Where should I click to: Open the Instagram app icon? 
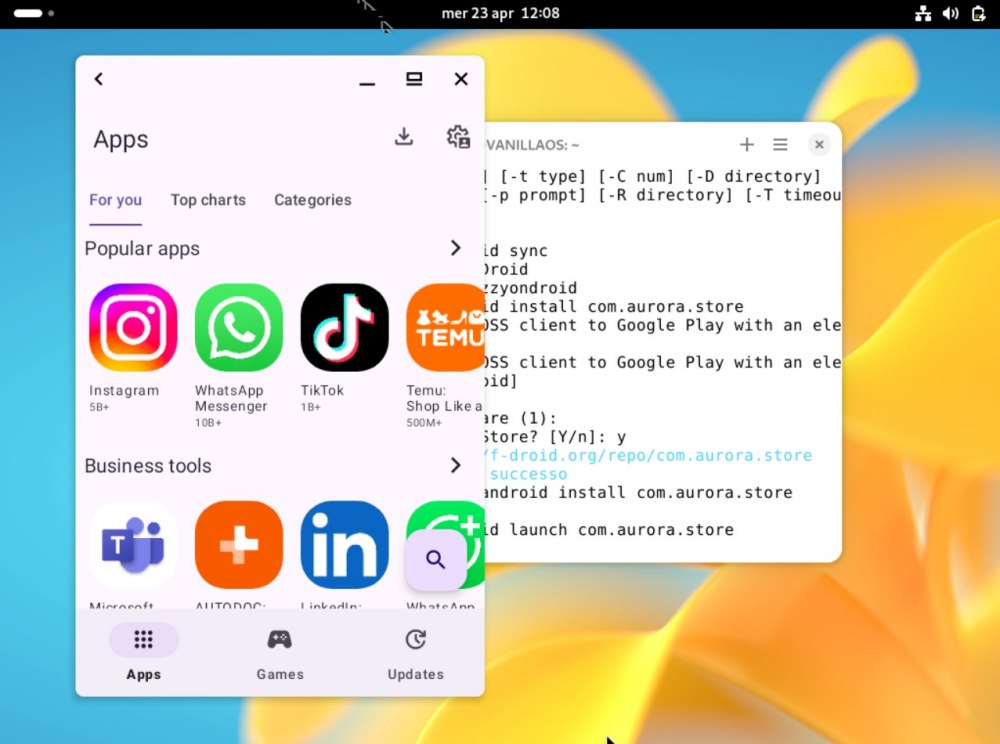133,327
